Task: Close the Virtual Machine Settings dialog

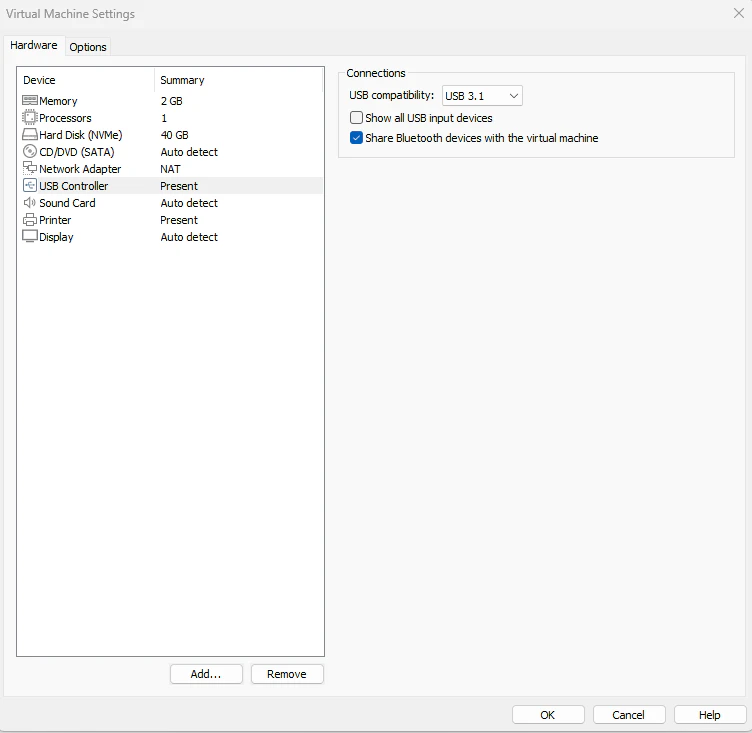Action: pos(739,13)
